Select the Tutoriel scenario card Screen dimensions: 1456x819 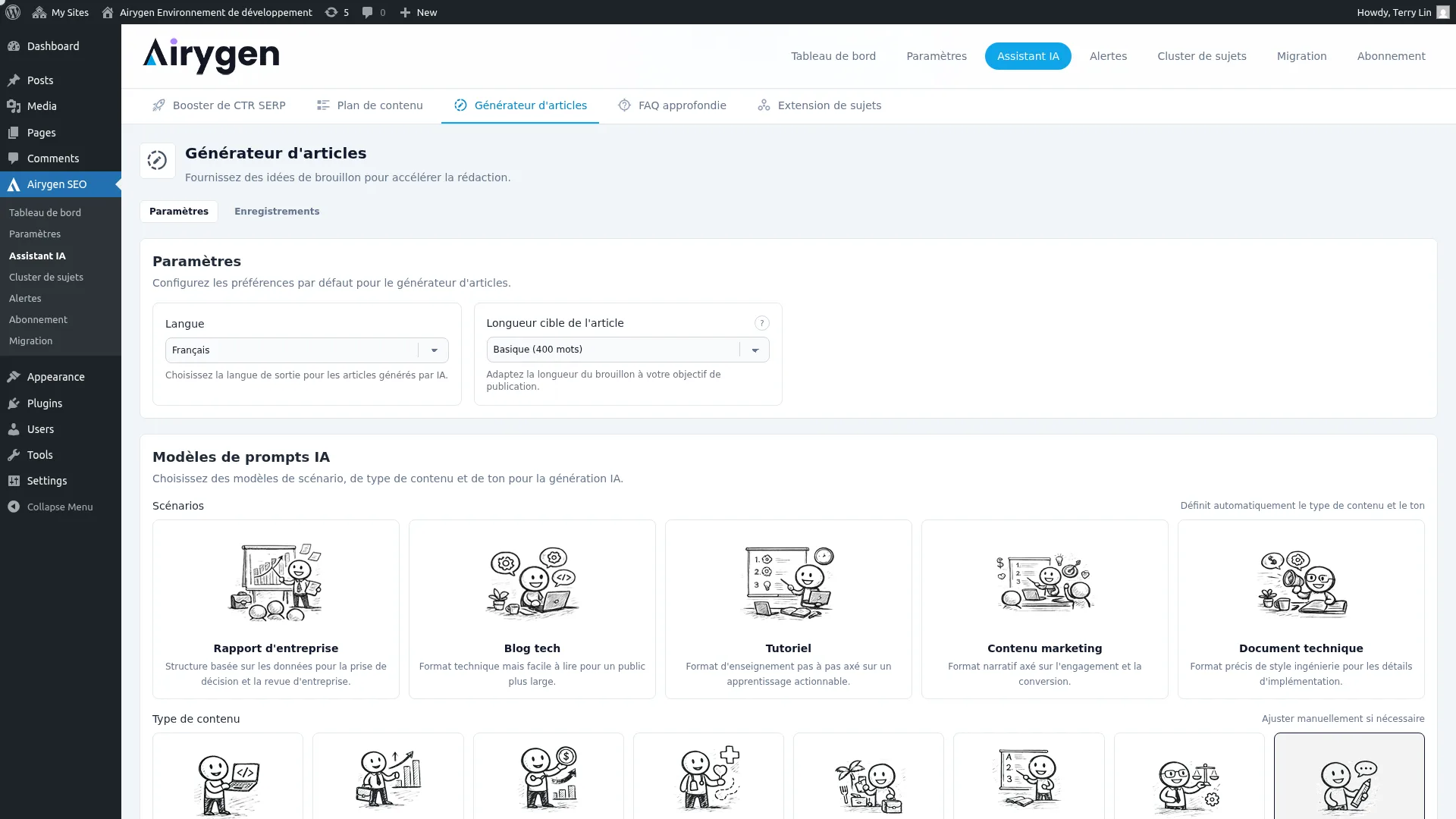click(x=789, y=609)
